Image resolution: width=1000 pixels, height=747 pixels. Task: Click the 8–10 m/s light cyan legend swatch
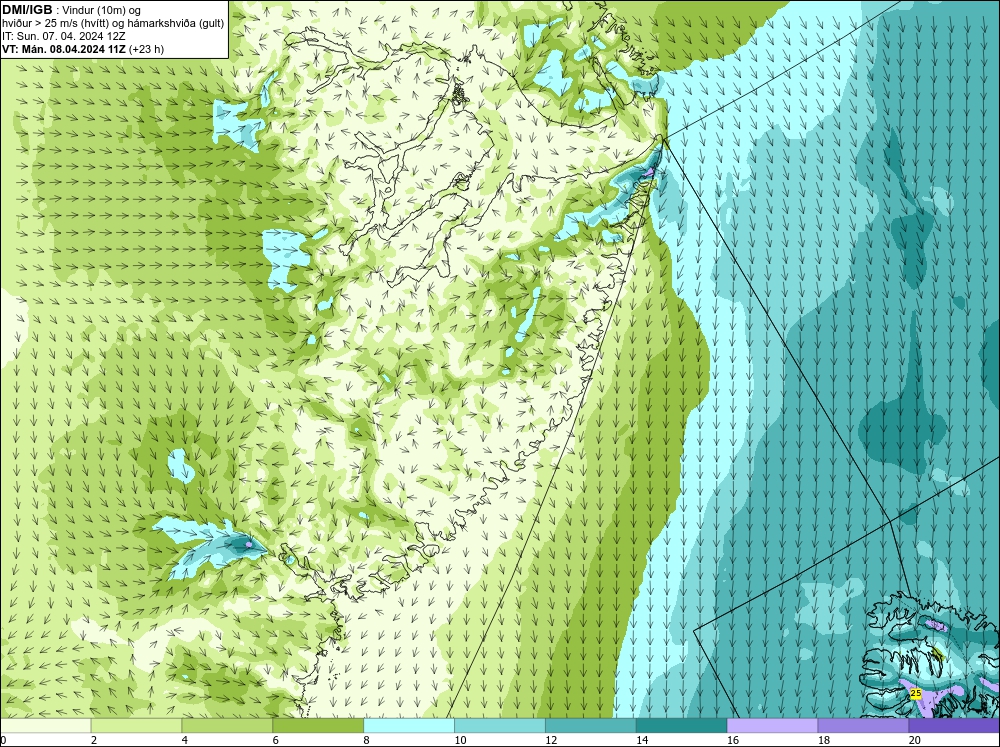point(409,726)
